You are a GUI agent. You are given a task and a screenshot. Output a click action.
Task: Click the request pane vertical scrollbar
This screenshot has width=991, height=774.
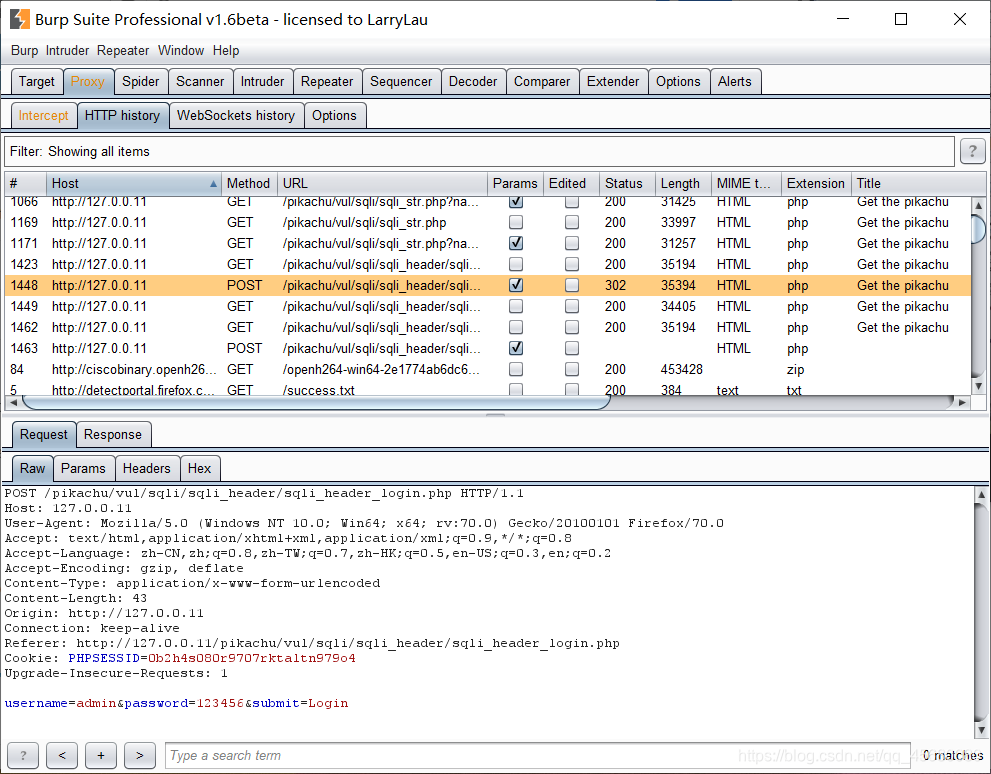tap(982, 611)
